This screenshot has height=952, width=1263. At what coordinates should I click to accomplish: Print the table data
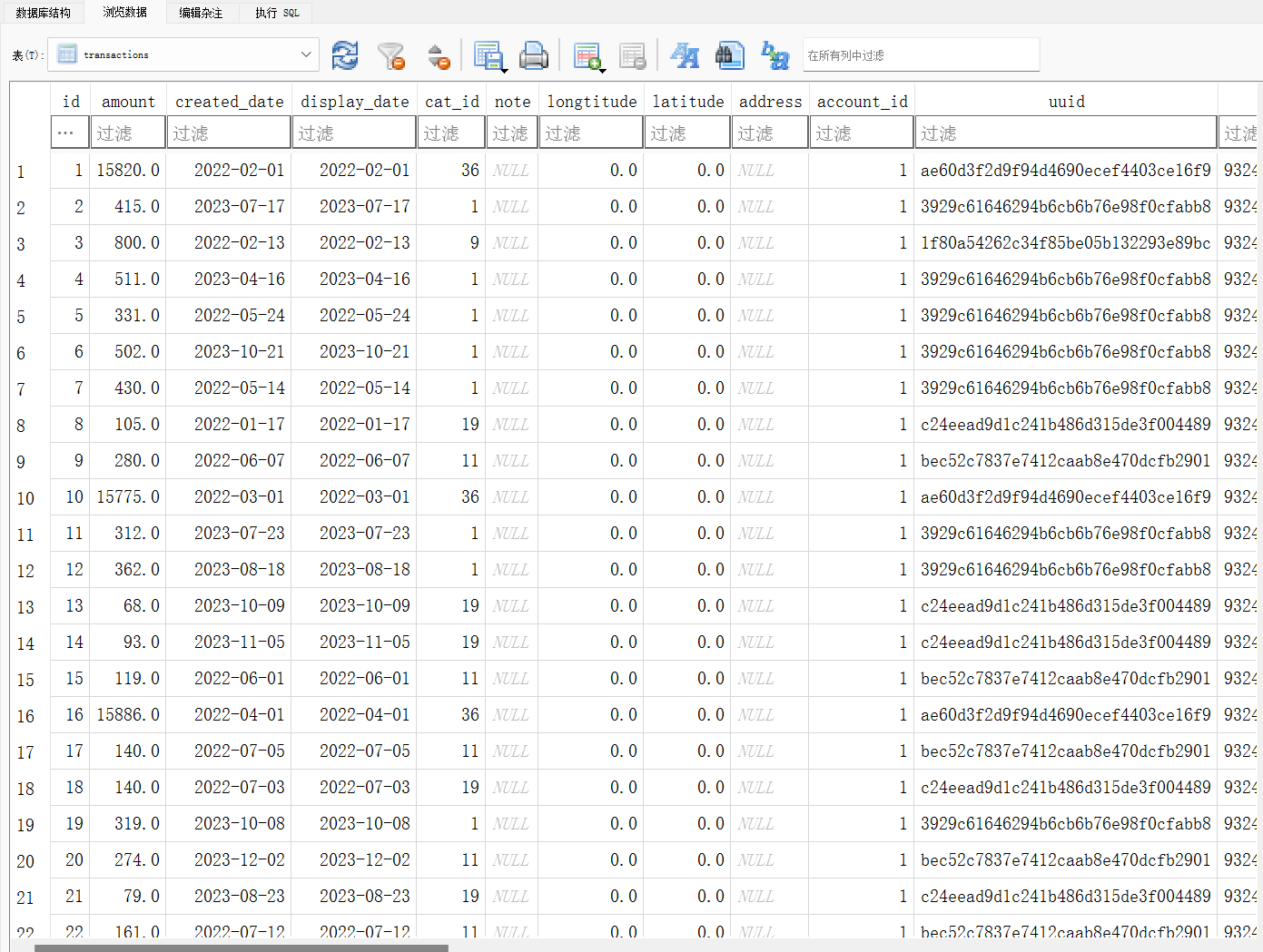(x=534, y=55)
